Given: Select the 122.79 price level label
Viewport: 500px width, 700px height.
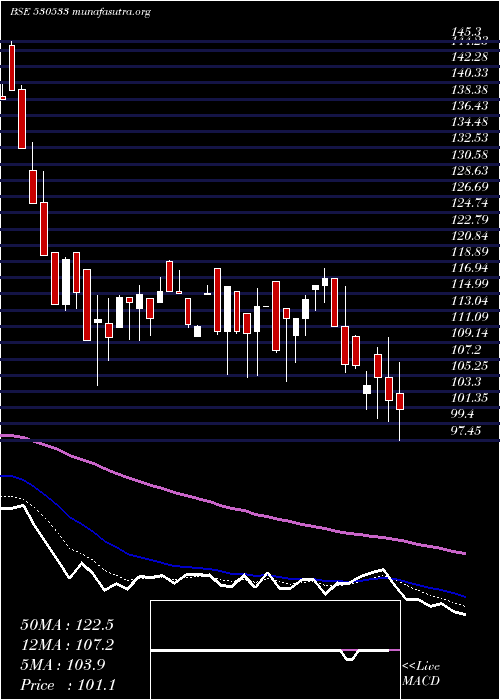Looking at the screenshot, I should point(469,219).
